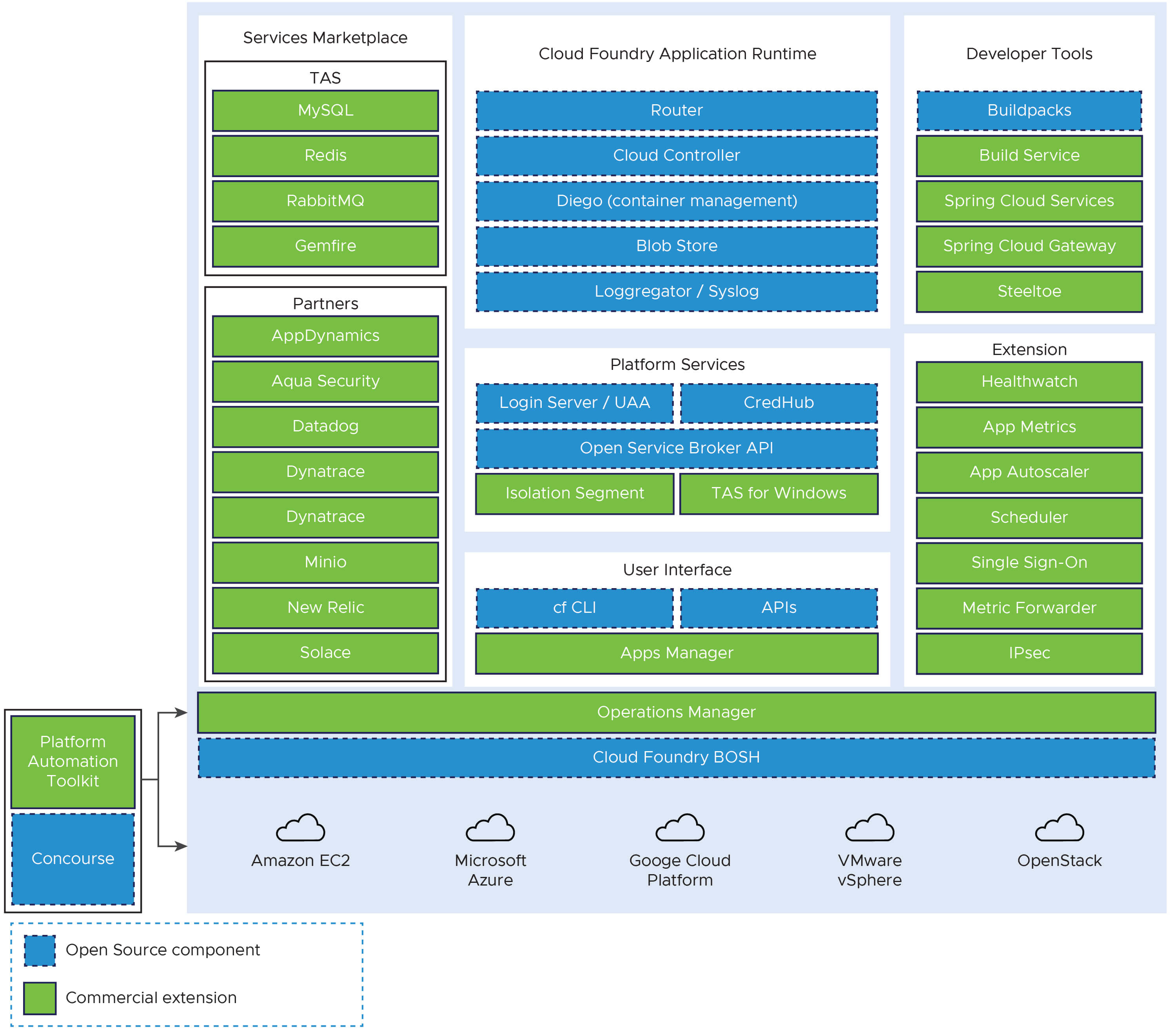This screenshot has height=1036, width=1176.
Task: Click the OpenStack cloud icon
Action: [x=1059, y=828]
